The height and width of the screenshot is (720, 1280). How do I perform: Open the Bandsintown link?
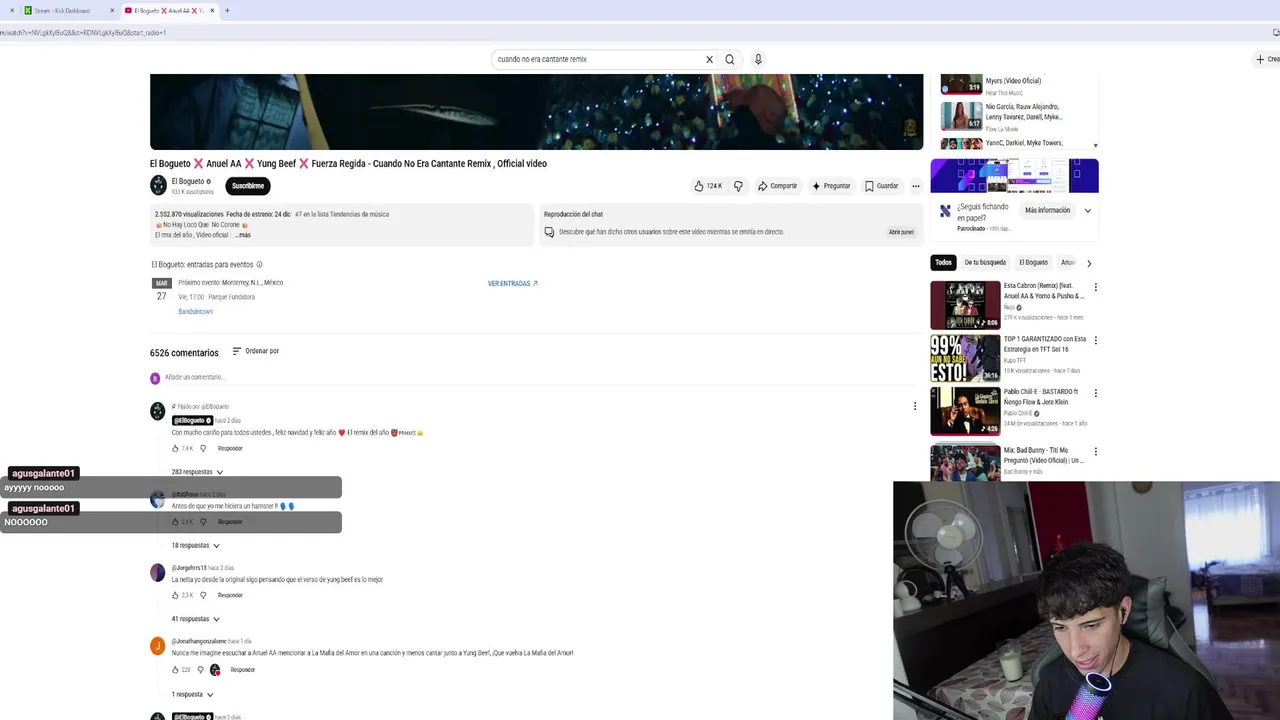click(x=195, y=312)
